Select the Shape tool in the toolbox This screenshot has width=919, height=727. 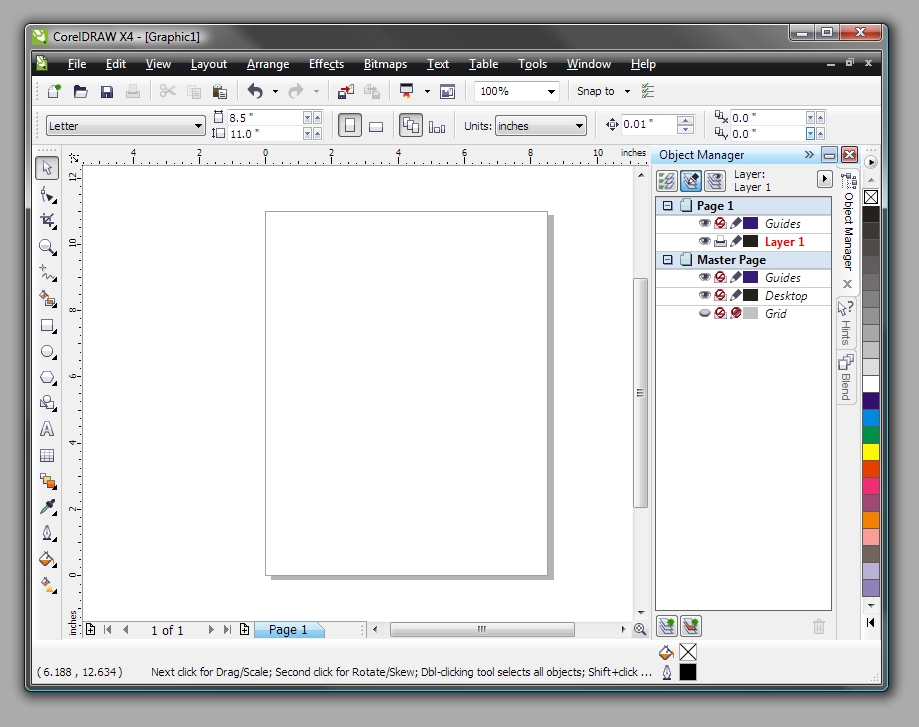(47, 195)
